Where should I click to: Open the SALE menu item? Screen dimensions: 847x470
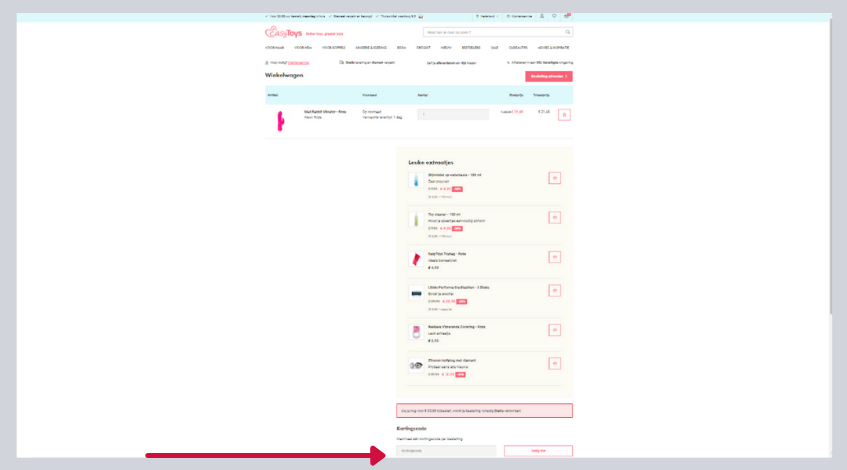tap(497, 47)
